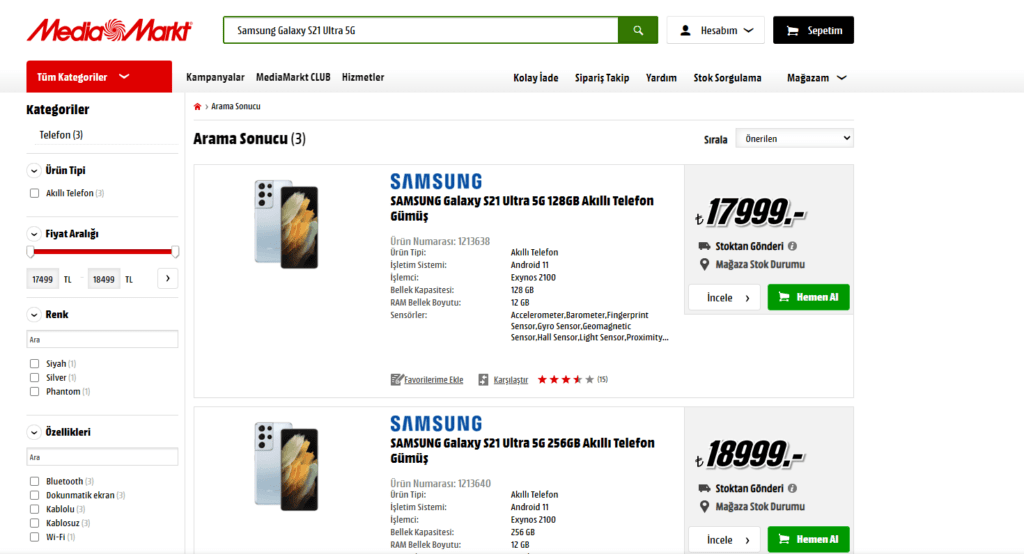Image resolution: width=1024 pixels, height=554 pixels.
Task: Click the Renk search input field
Action: pyautogui.click(x=102, y=340)
